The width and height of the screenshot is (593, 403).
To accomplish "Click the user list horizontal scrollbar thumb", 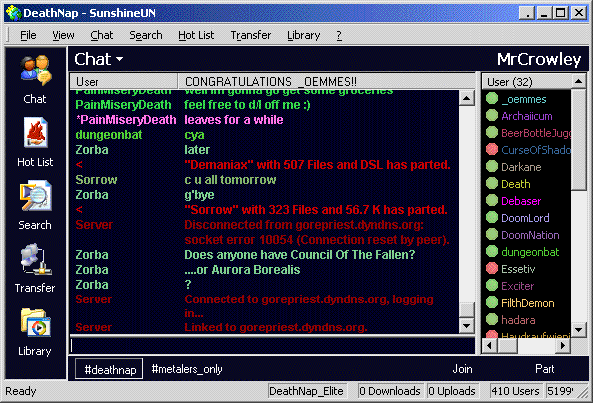I will pyautogui.click(x=508, y=346).
